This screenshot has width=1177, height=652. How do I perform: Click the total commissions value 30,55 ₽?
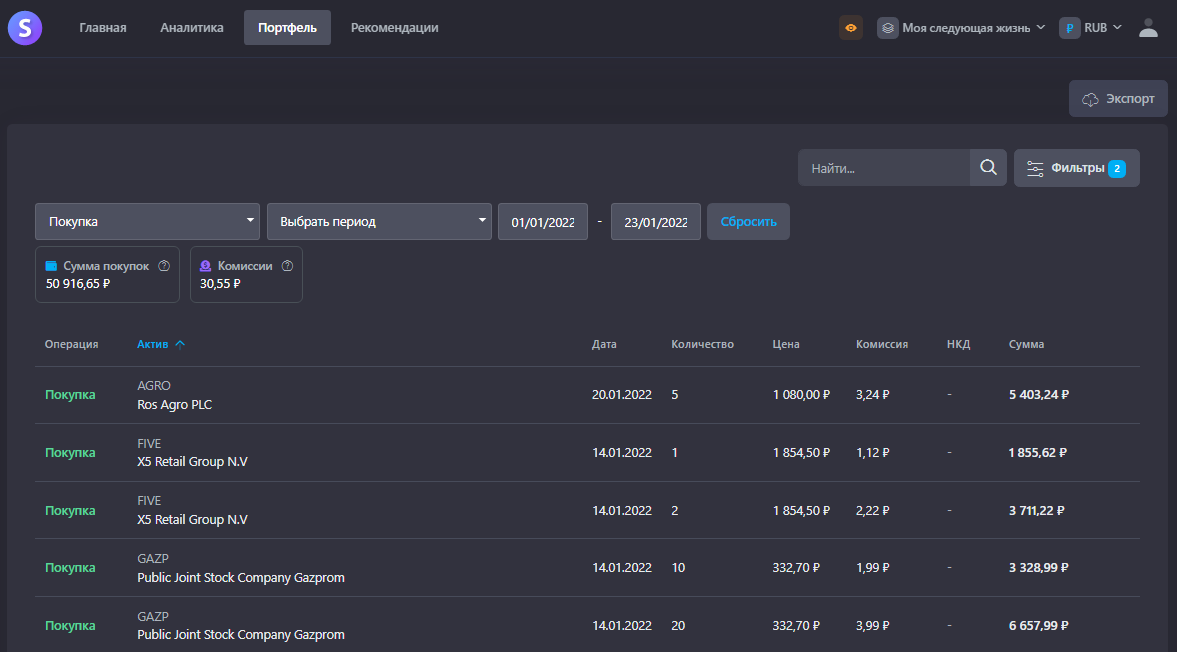220,284
